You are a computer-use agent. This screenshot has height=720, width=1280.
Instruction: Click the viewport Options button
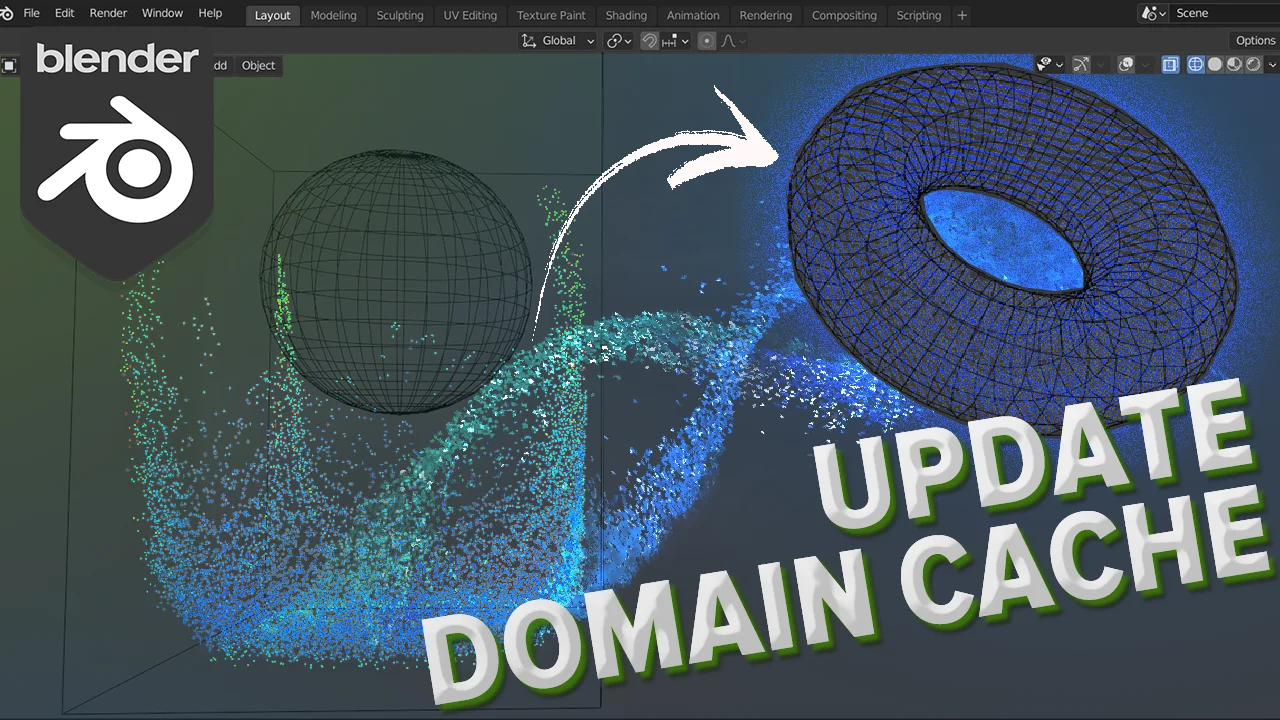pyautogui.click(x=1254, y=40)
